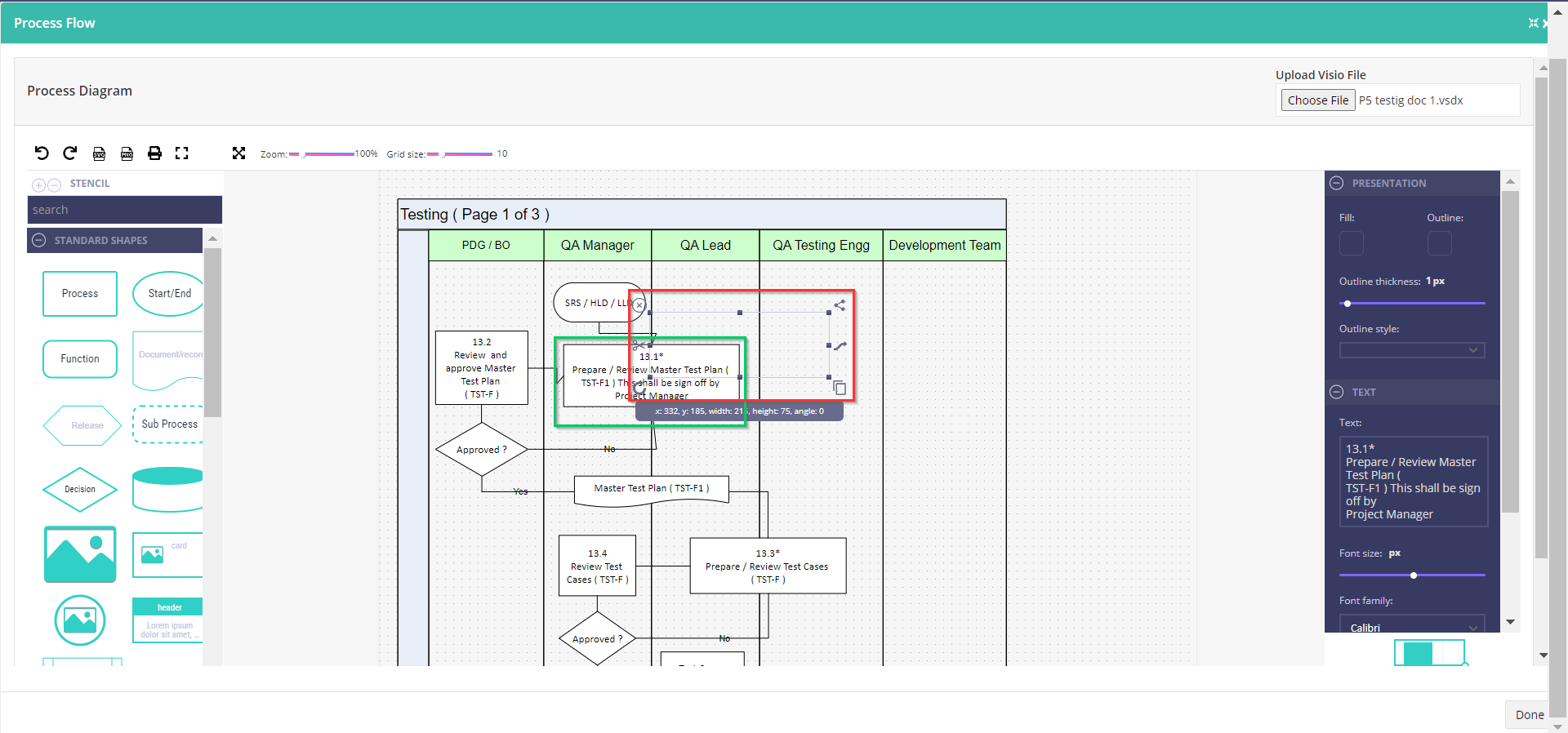Click the rotate handle on selected shape
This screenshot has height=733, width=1568.
click(x=639, y=389)
